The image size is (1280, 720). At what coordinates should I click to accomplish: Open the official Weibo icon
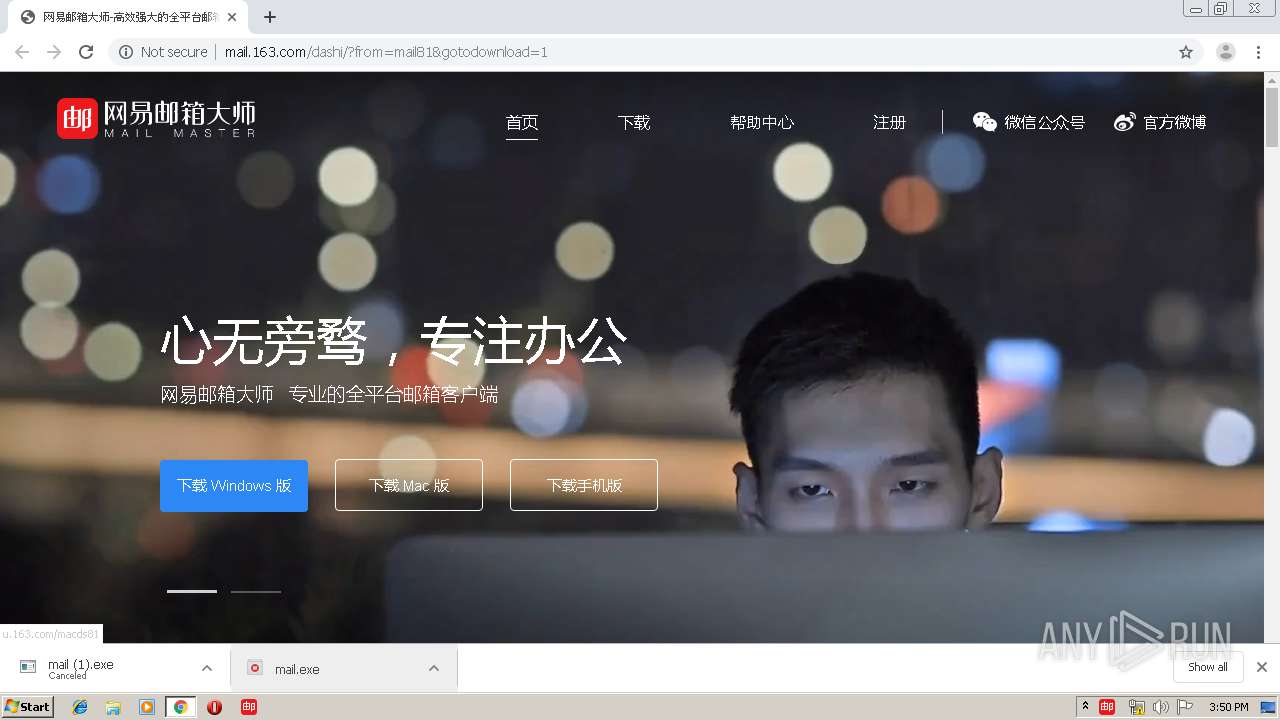point(1125,122)
